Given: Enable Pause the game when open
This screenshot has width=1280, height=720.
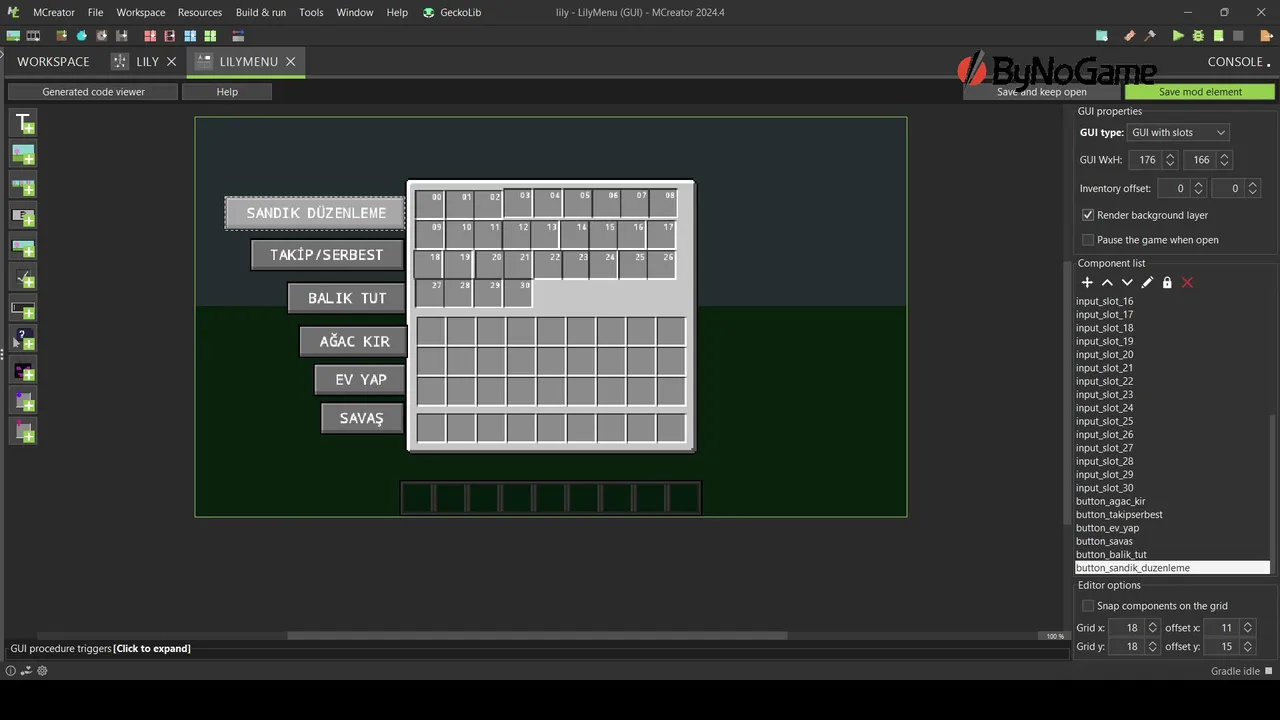Looking at the screenshot, I should tap(1088, 240).
